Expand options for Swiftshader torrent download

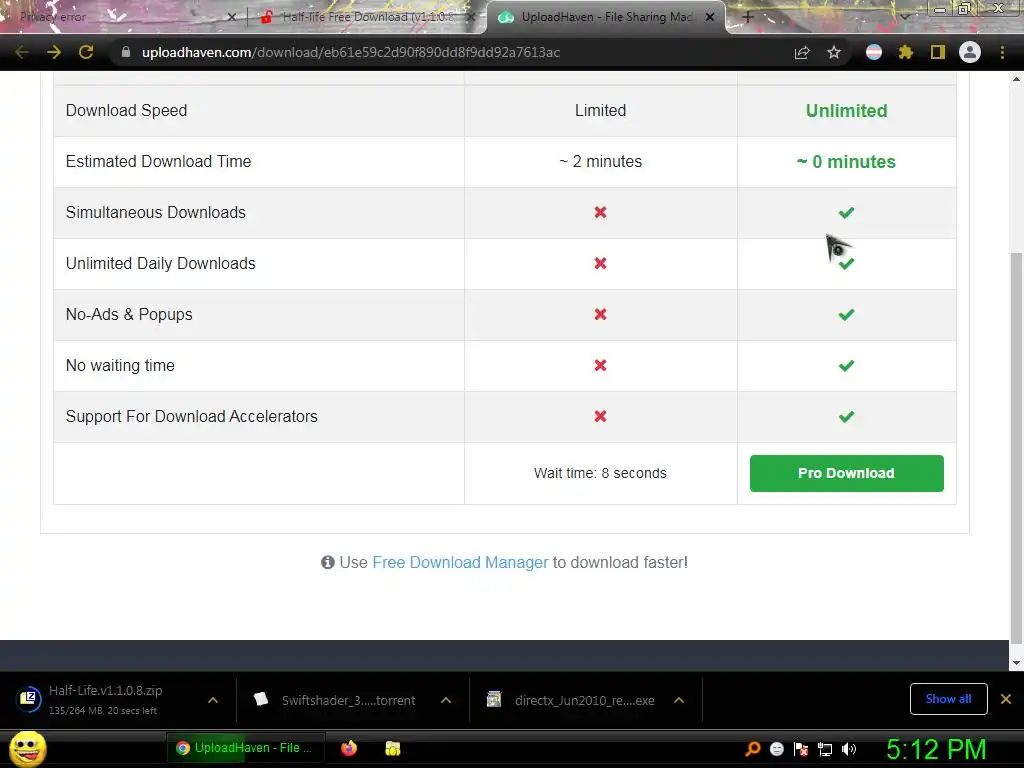(x=446, y=700)
